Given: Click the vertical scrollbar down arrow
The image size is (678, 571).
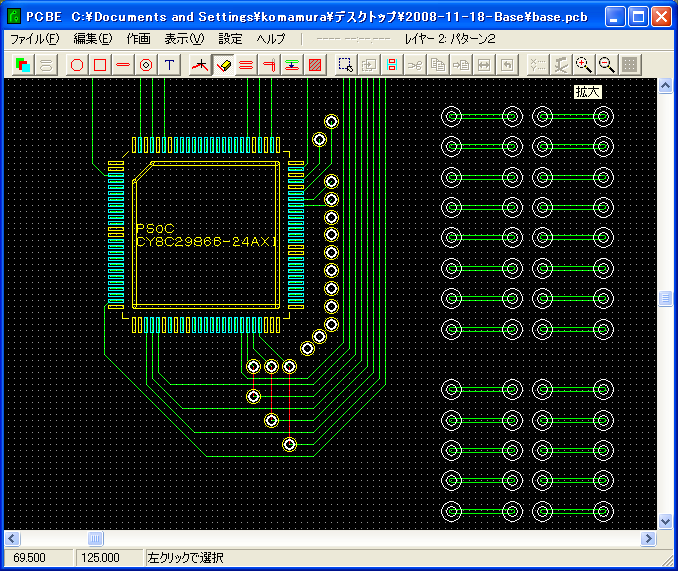Looking at the screenshot, I should [x=666, y=521].
